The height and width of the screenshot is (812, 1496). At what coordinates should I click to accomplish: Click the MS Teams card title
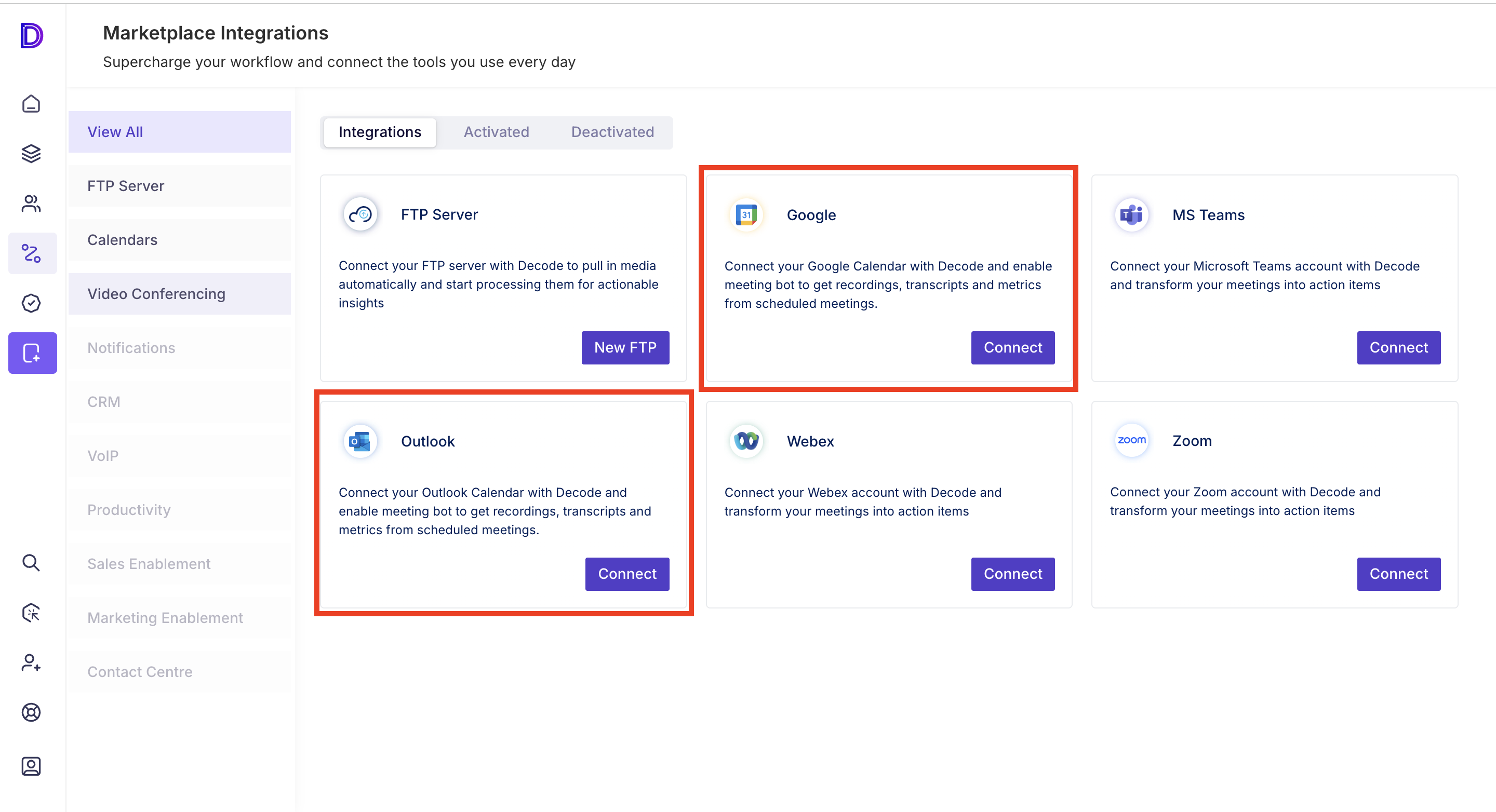1209,215
